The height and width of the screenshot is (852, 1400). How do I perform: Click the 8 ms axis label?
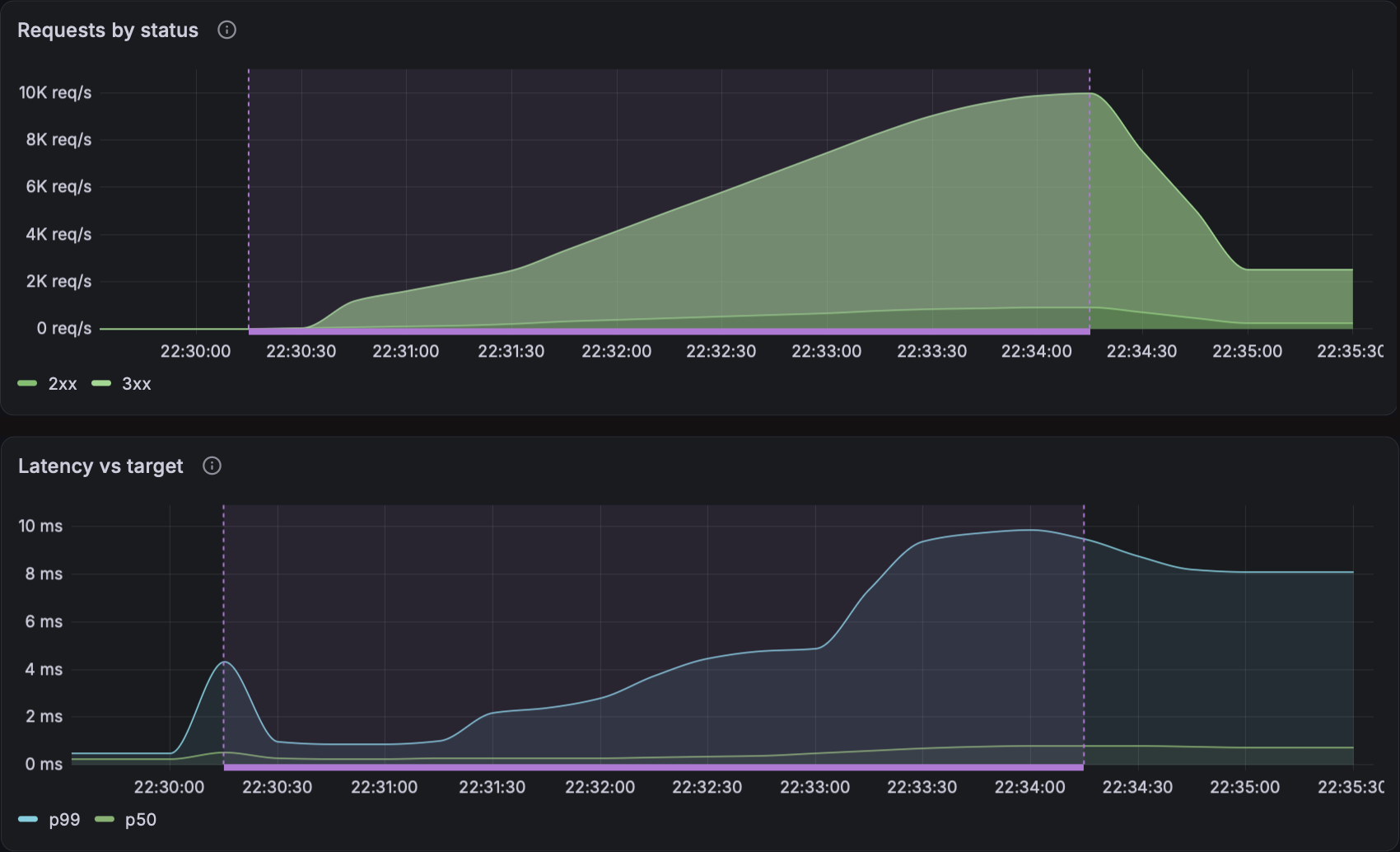44,574
